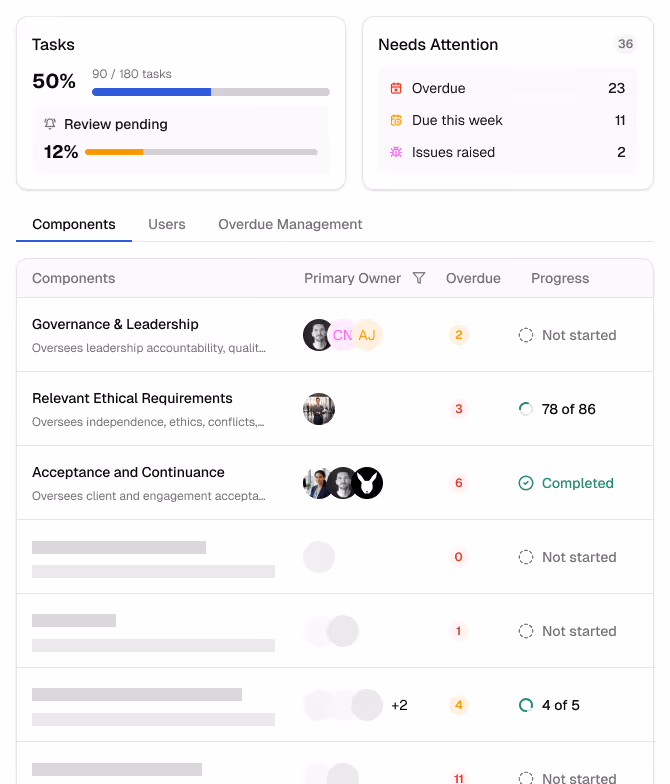Click the Components column header
Screen dimensions: 670x784
[74, 278]
